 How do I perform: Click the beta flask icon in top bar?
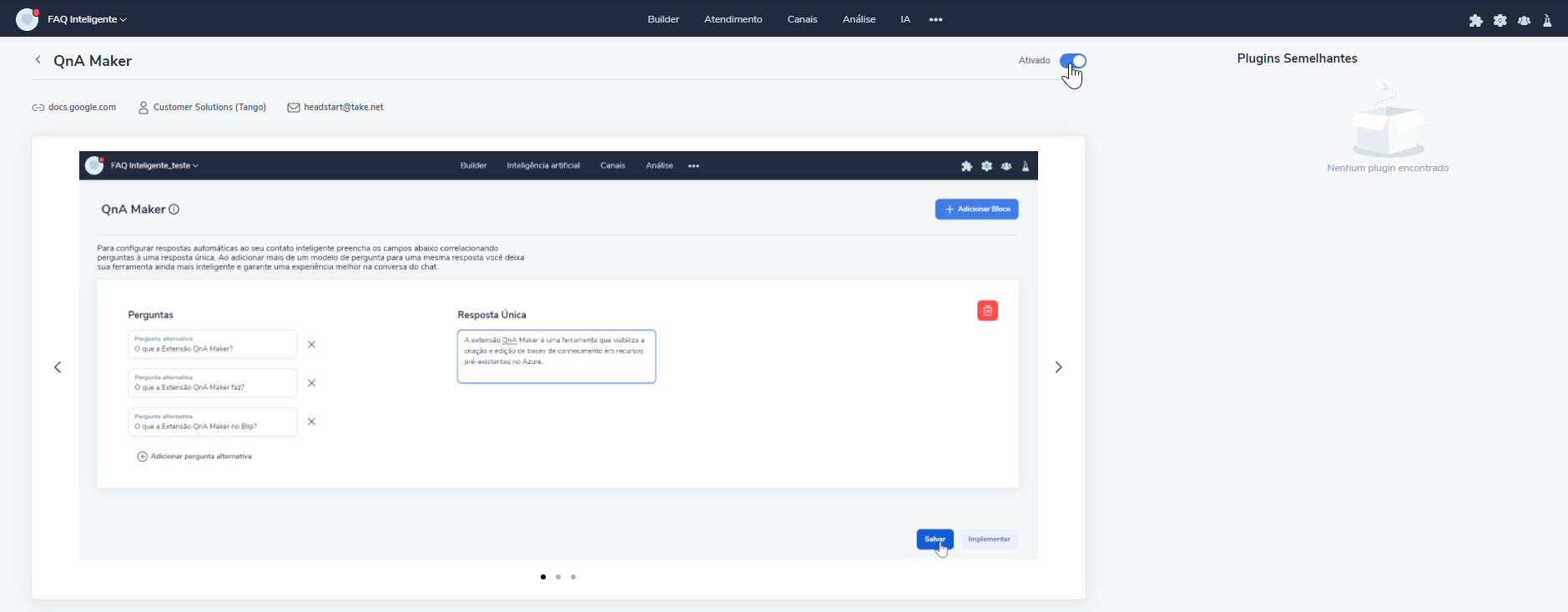pos(1547,20)
